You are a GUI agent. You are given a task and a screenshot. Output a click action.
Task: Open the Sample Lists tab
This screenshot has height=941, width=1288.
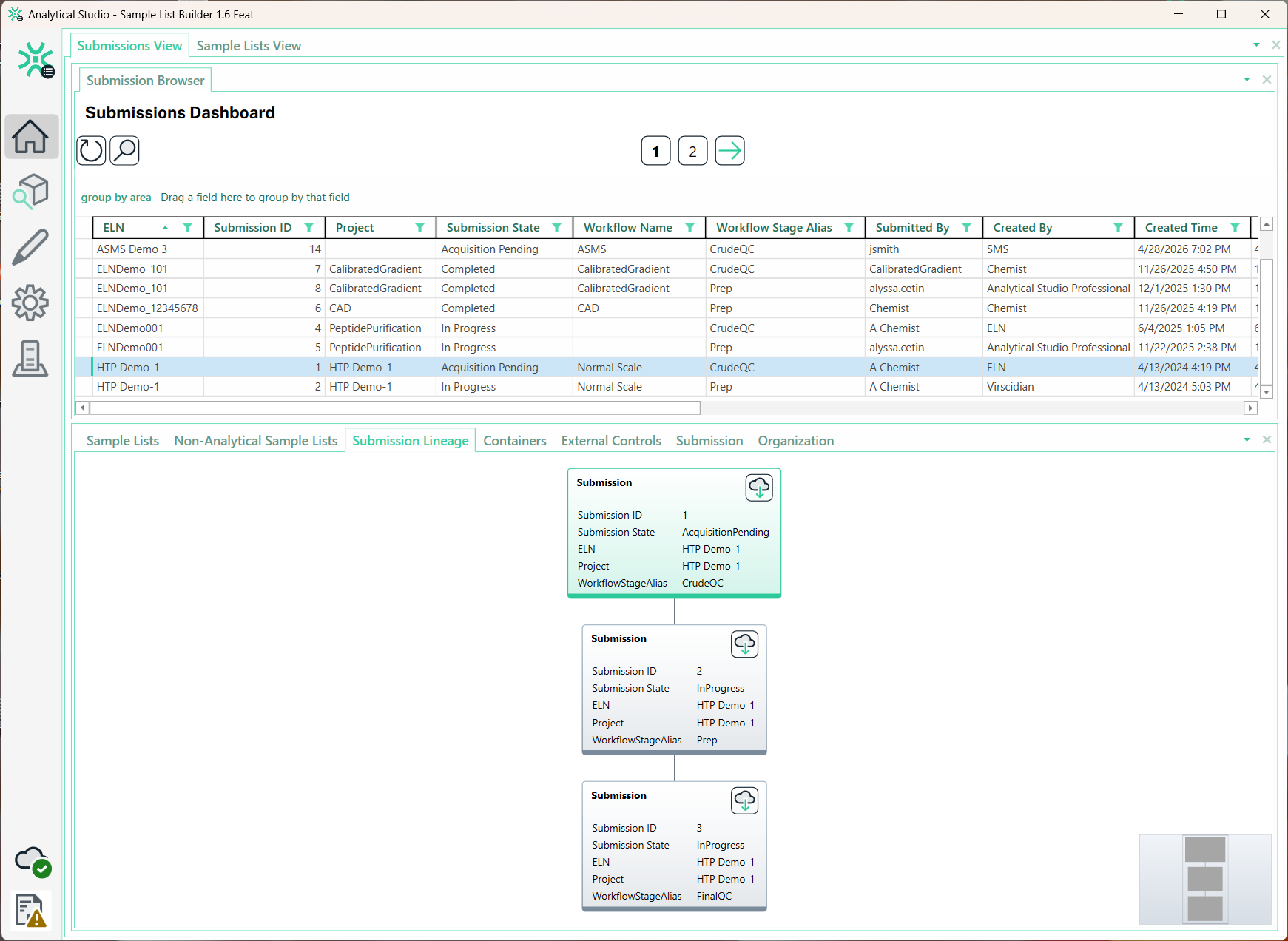pyautogui.click(x=123, y=441)
